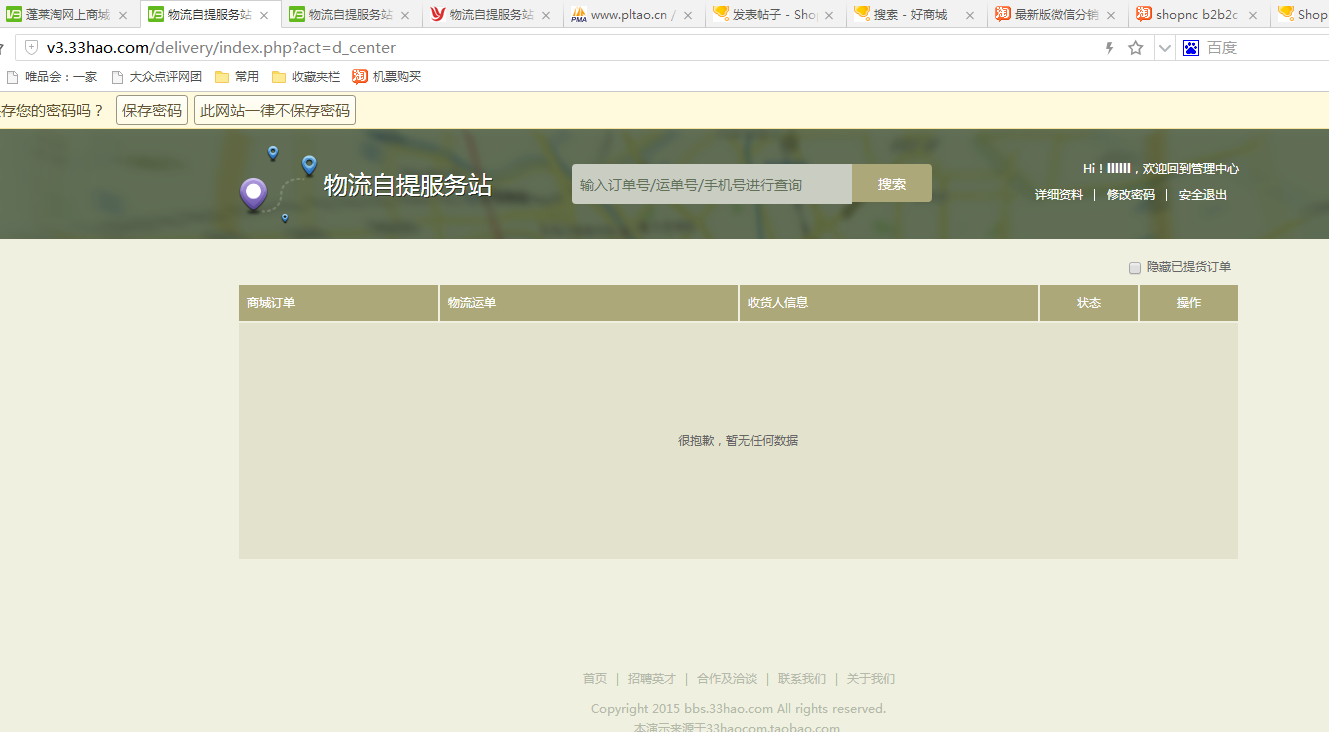Screen dimensions: 1329x732
Task: Open the 联系我们 footer link
Action: pyautogui.click(x=802, y=679)
